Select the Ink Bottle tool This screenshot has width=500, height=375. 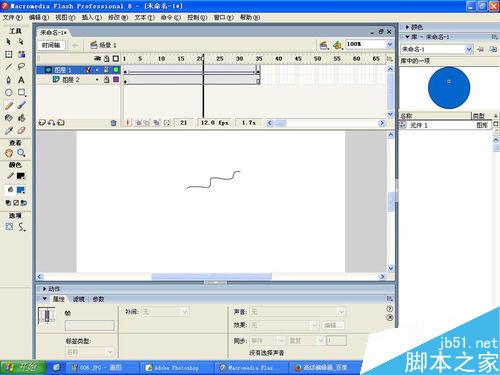pos(9,118)
